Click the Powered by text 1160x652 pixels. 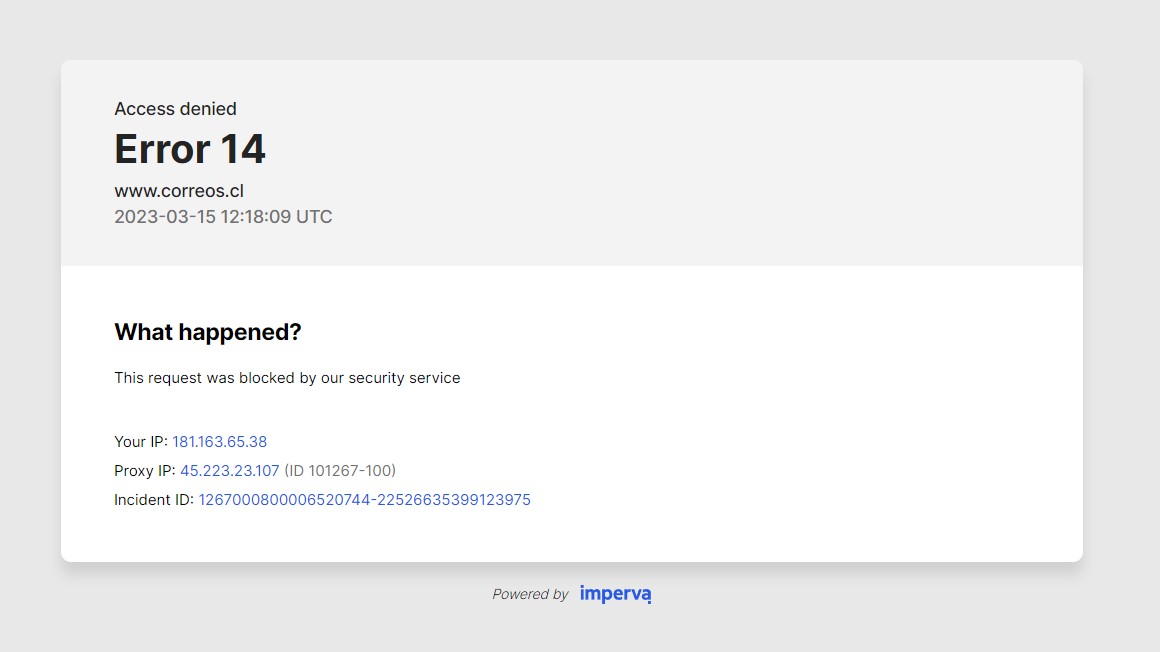click(530, 594)
